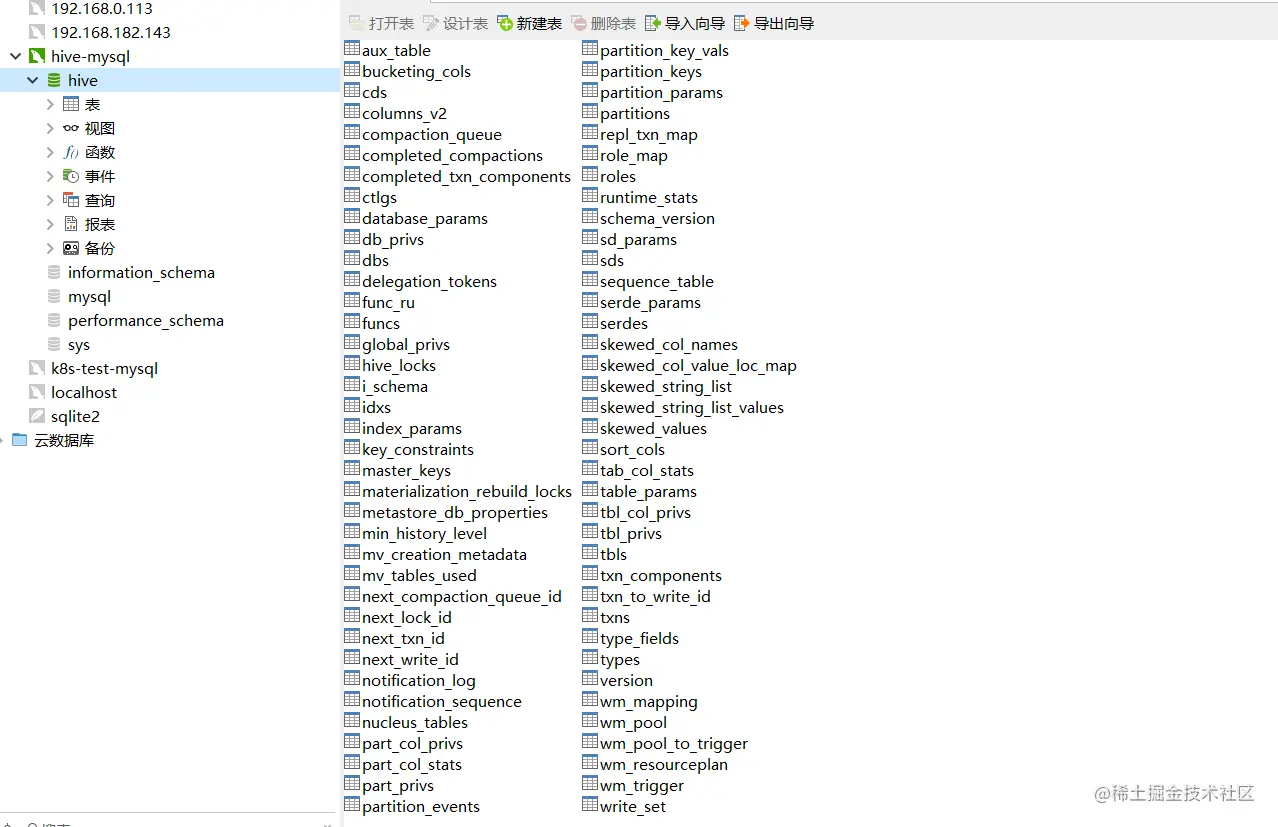Image resolution: width=1278 pixels, height=827 pixels.
Task: Click the hive-mysql connection icon
Action: [x=37, y=56]
